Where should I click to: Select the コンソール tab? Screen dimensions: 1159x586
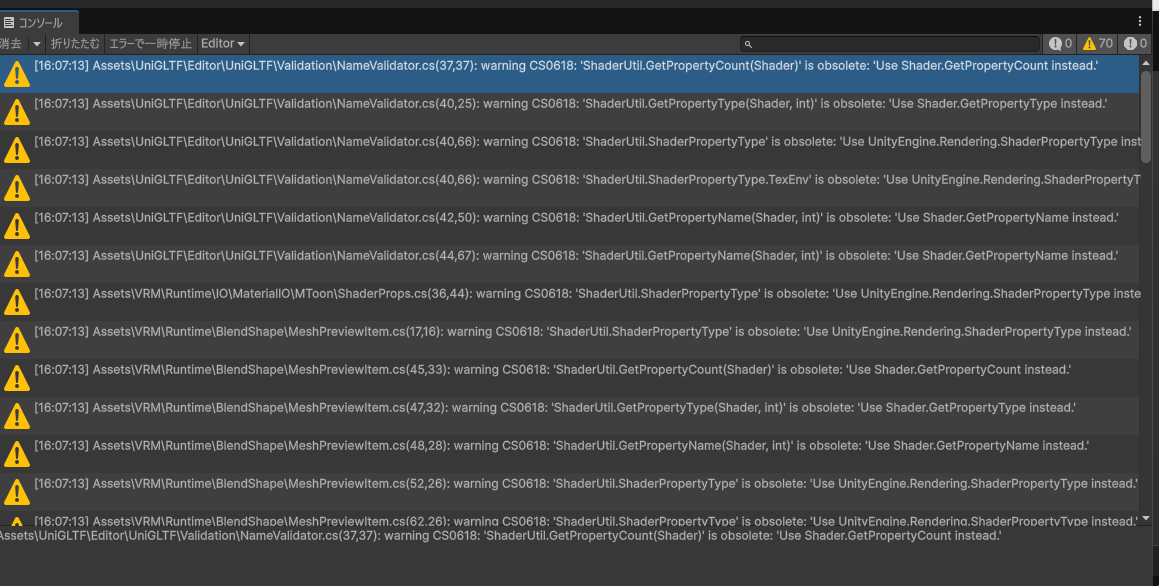coord(39,22)
